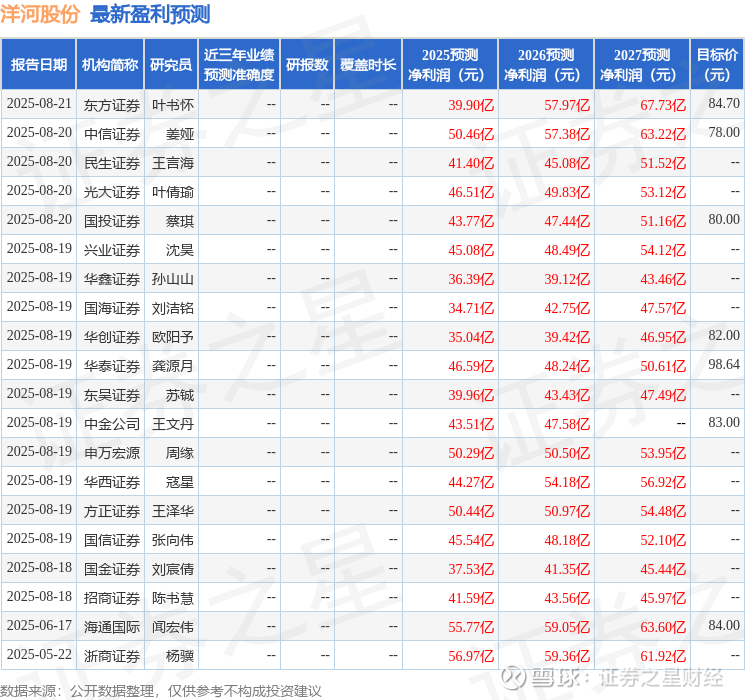Click analyst name 王文丹
Viewport: 745px width, 700px height.
(x=173, y=424)
